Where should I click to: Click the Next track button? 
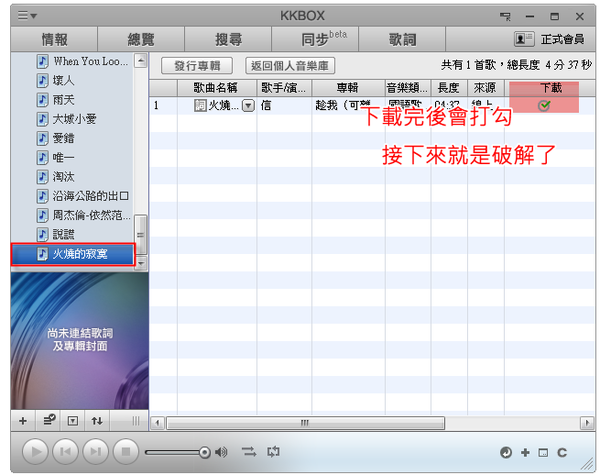coord(95,452)
